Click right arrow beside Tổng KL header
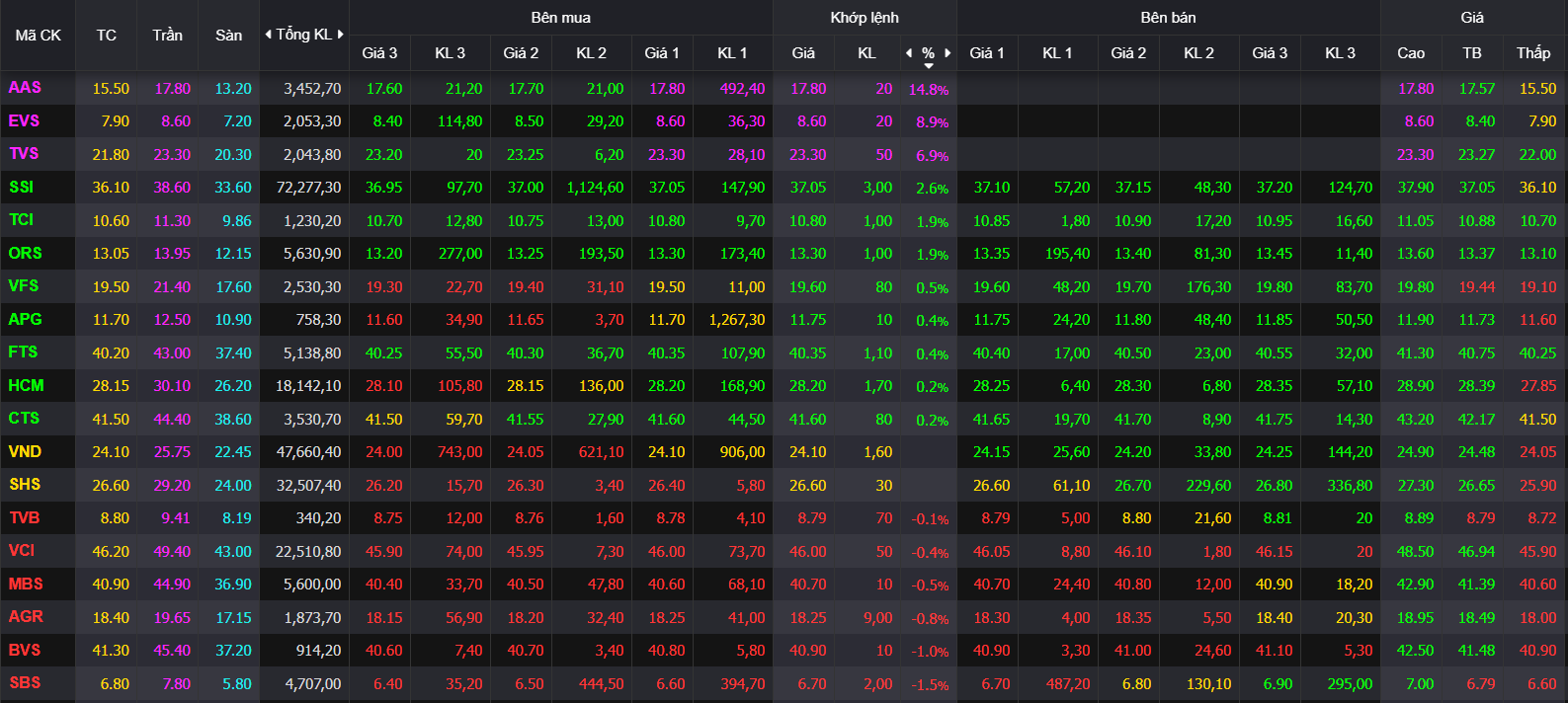This screenshot has width=1568, height=703. [x=341, y=35]
